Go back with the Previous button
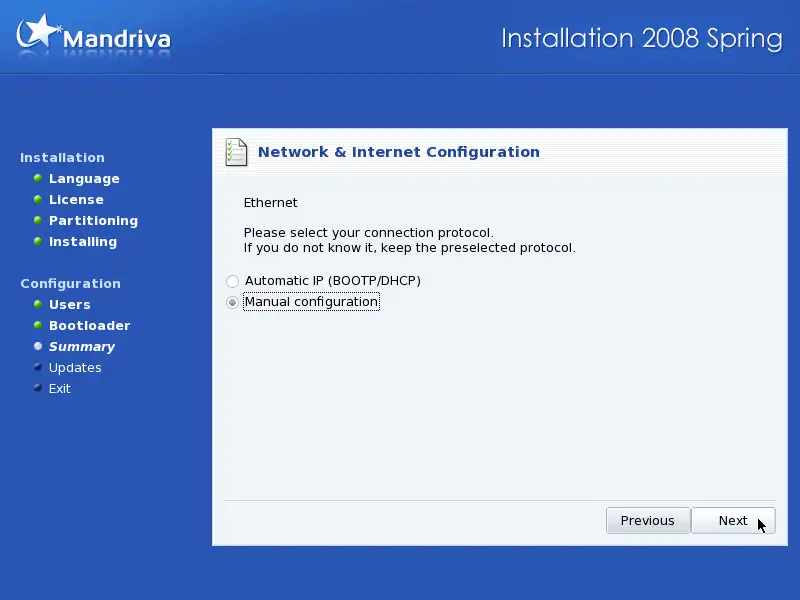The width and height of the screenshot is (800, 600). click(x=648, y=520)
